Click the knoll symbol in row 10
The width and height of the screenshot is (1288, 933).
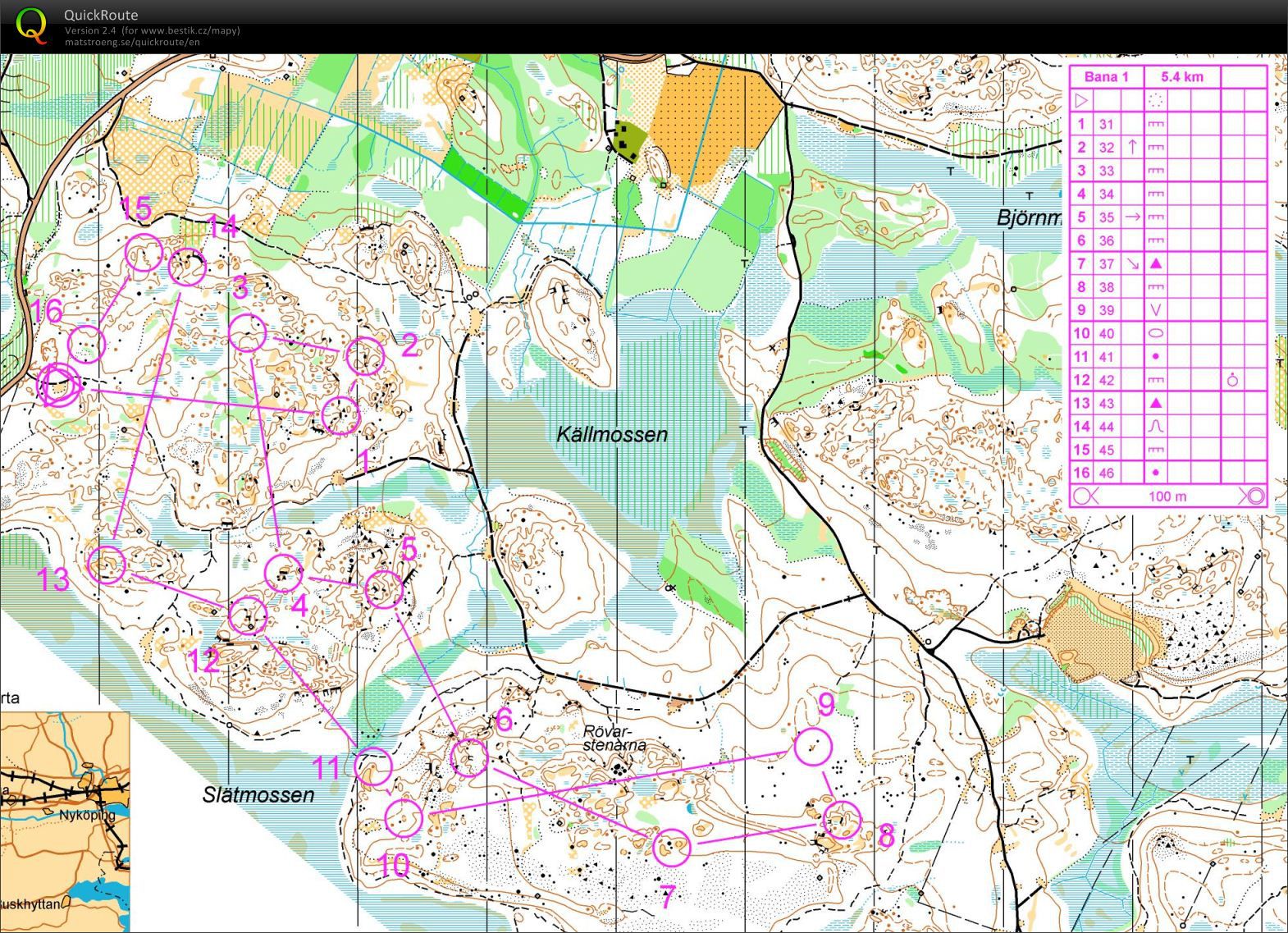[1155, 333]
